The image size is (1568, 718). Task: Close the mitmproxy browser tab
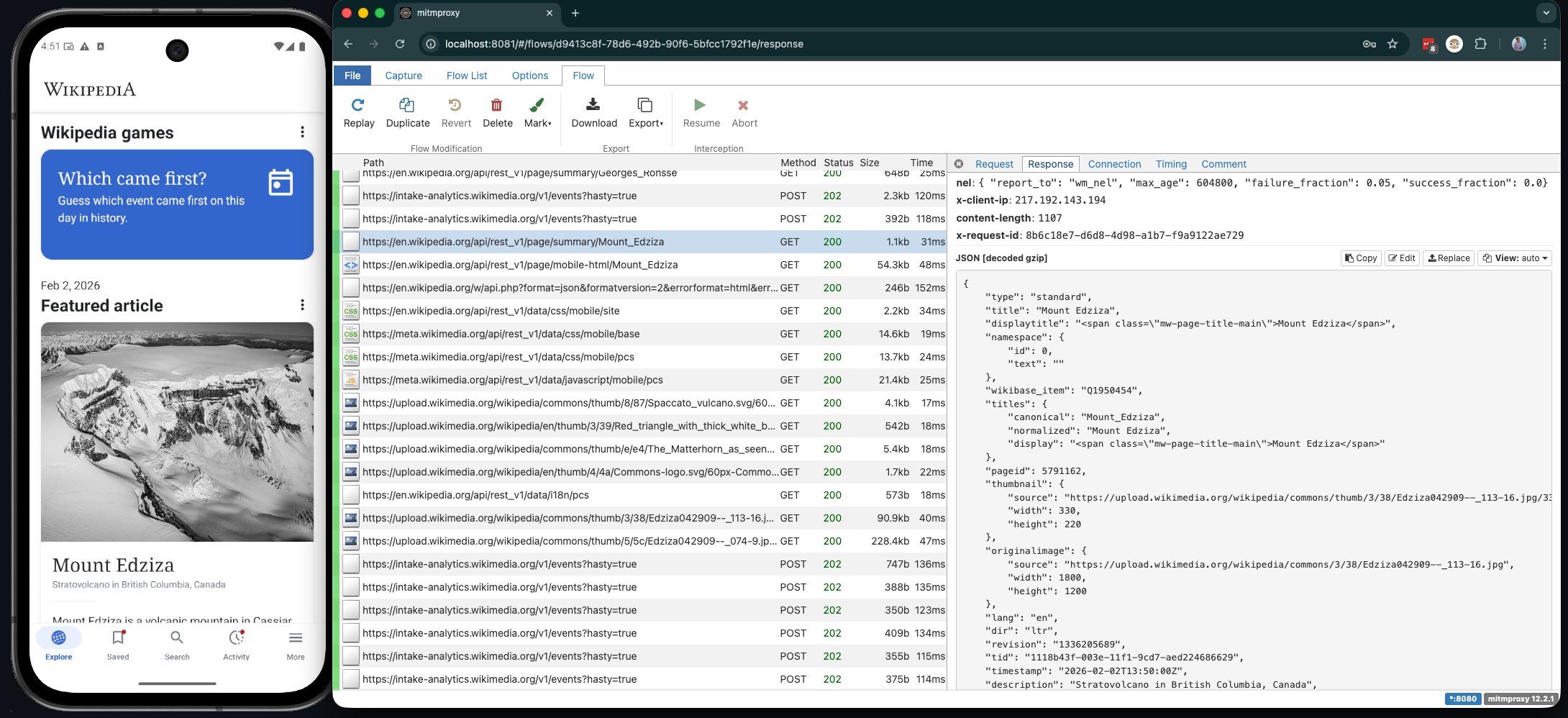550,13
